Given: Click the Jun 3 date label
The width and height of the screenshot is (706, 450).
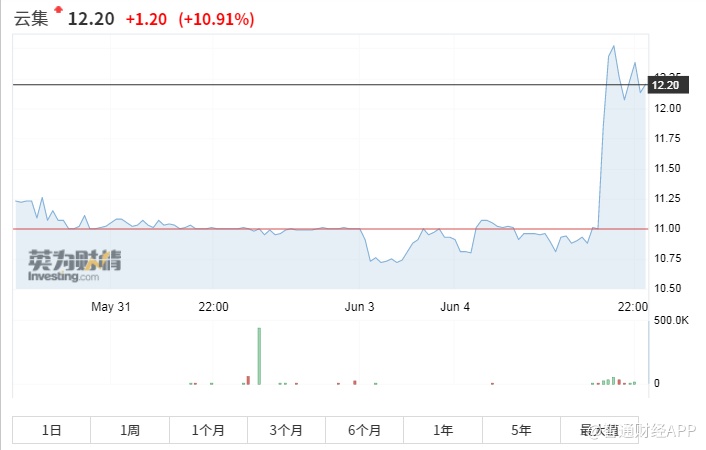Looking at the screenshot, I should 358,307.
